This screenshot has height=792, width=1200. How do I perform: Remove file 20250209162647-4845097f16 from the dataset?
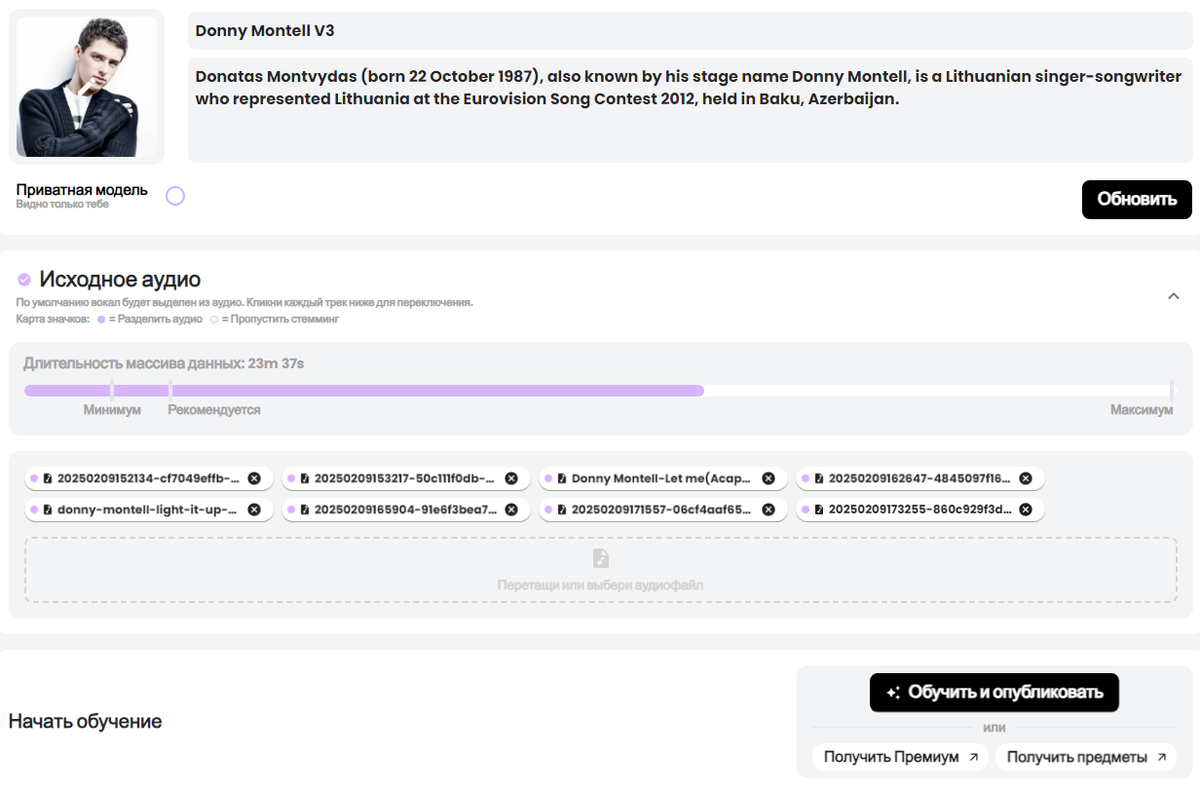point(1025,479)
